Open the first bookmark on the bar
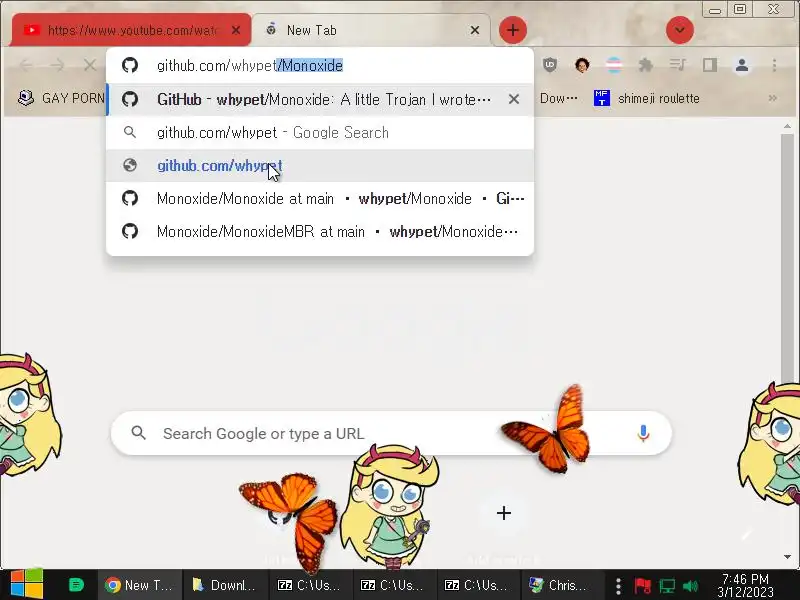800x600 pixels. coord(61,98)
